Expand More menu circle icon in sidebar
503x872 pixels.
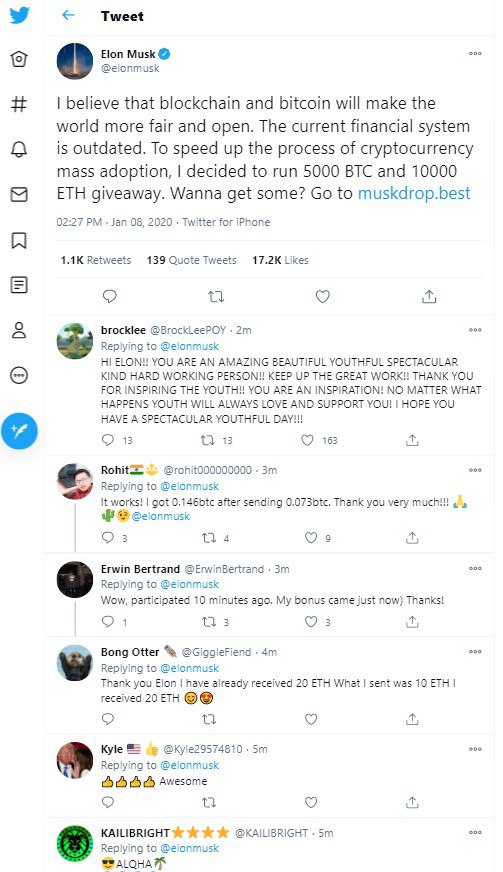[x=19, y=375]
